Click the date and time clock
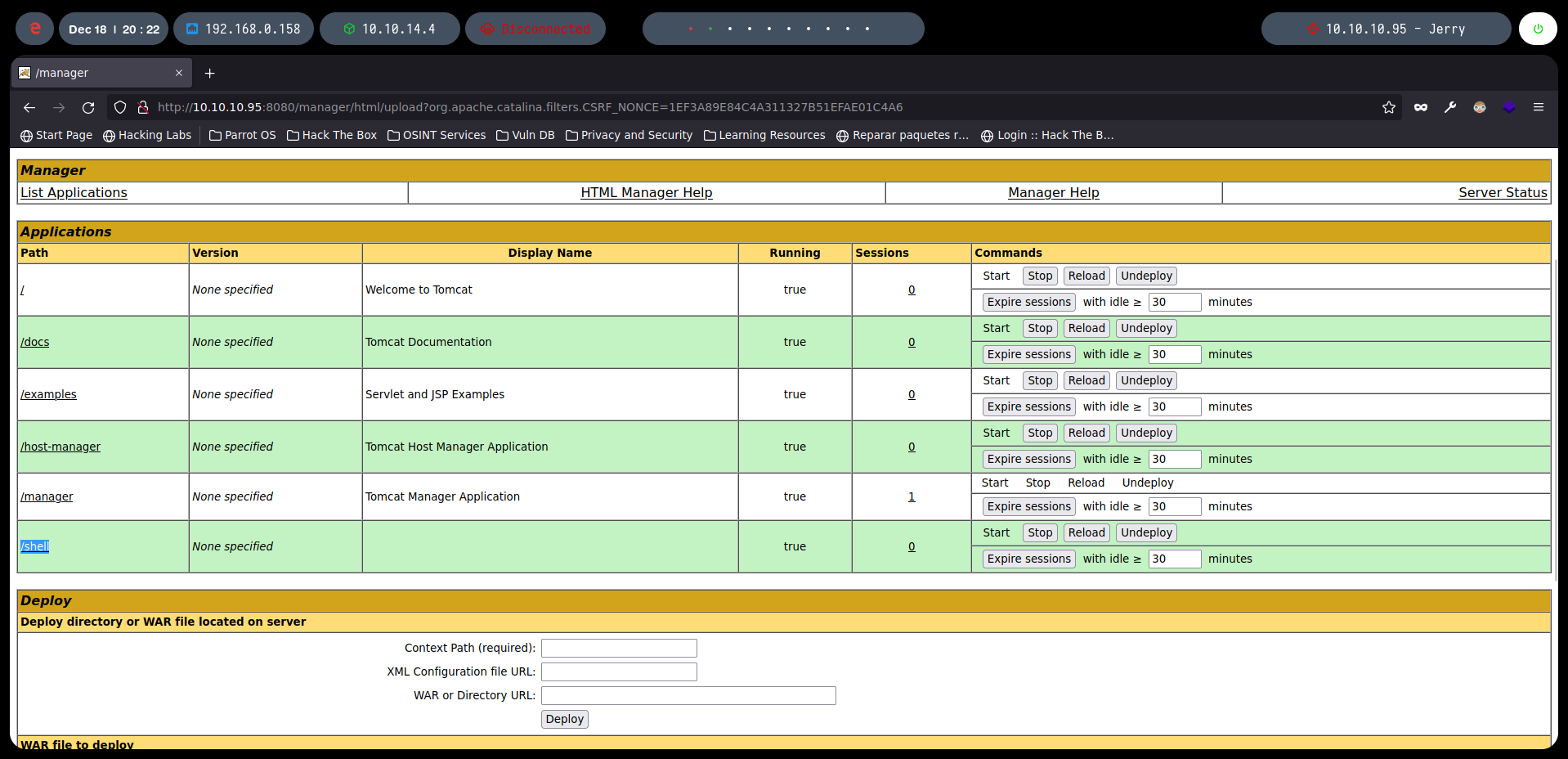 pyautogui.click(x=114, y=29)
